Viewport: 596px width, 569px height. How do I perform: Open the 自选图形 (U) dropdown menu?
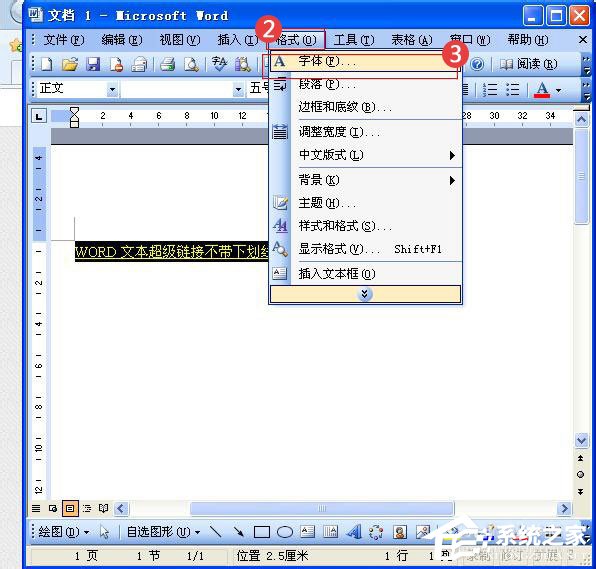click(x=163, y=531)
